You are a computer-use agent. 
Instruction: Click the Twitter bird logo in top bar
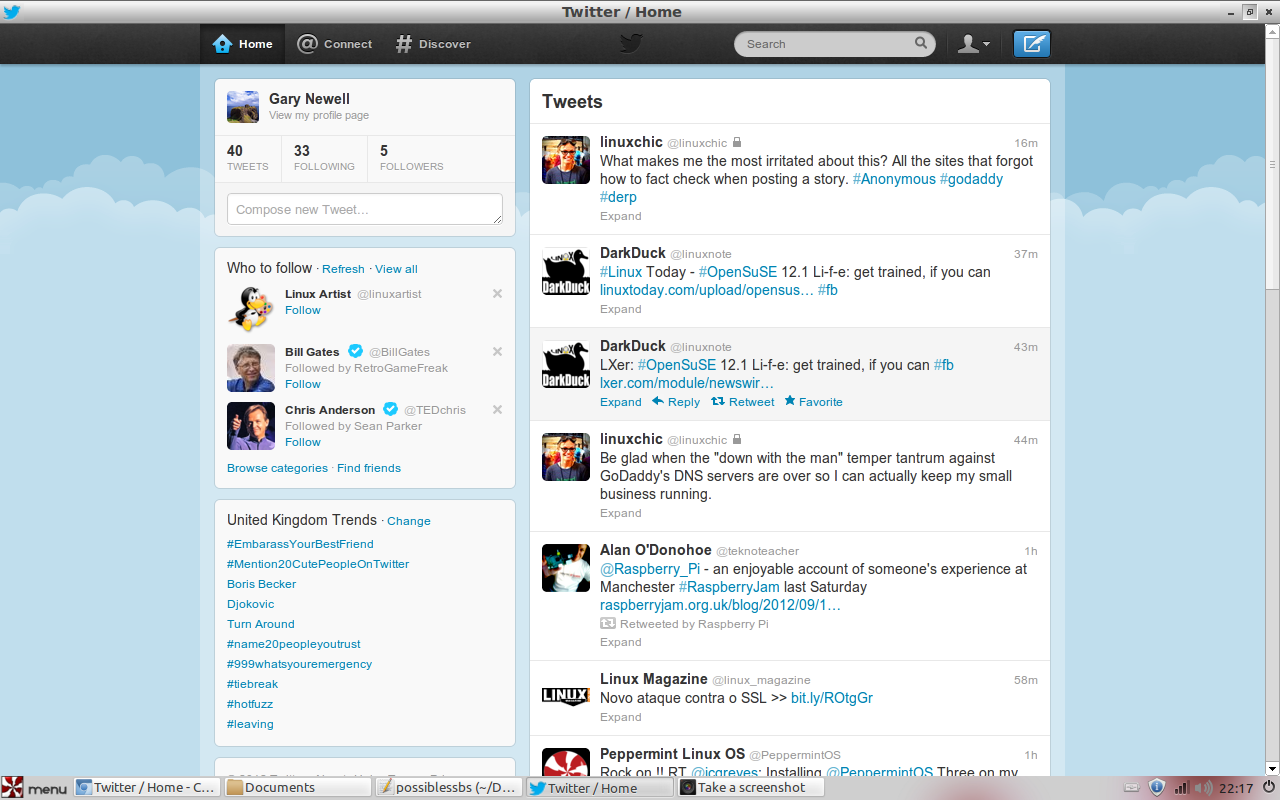630,43
